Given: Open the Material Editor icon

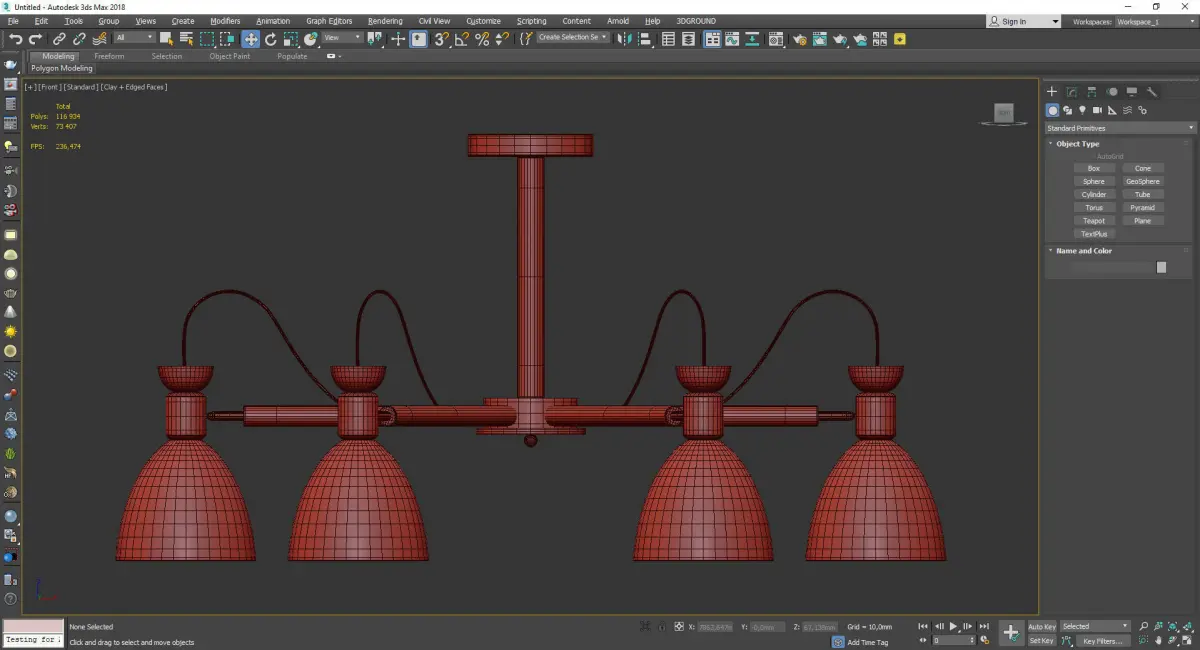Looking at the screenshot, I should (774, 39).
